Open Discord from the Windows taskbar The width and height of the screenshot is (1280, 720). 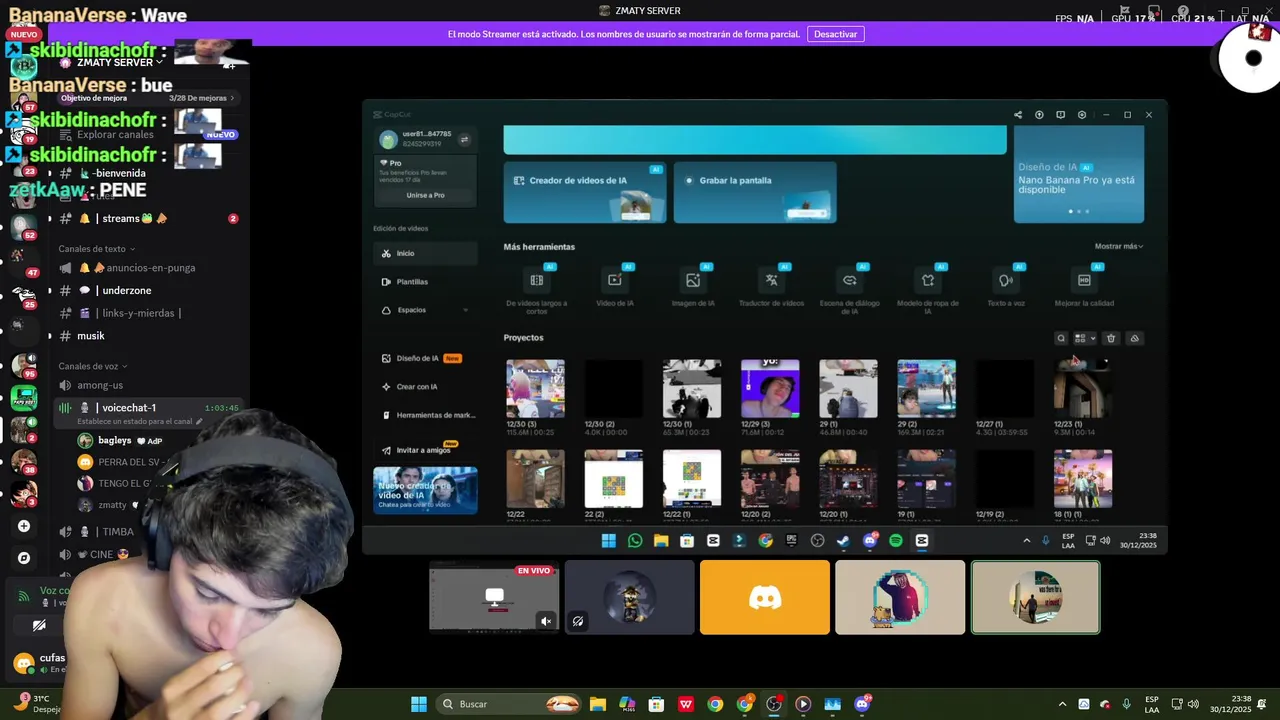click(862, 704)
